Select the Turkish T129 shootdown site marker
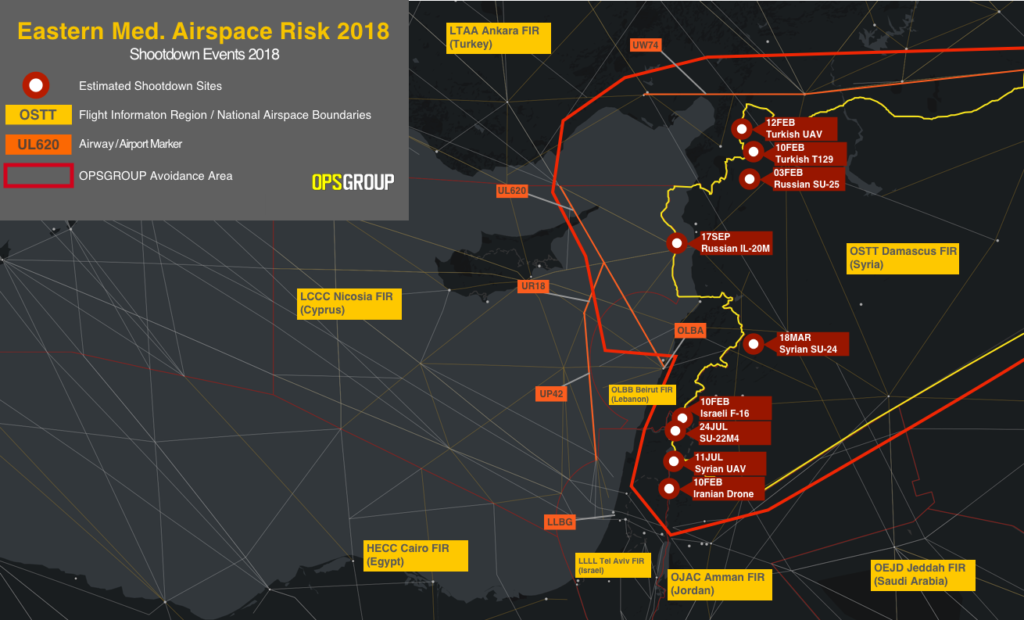 754,152
